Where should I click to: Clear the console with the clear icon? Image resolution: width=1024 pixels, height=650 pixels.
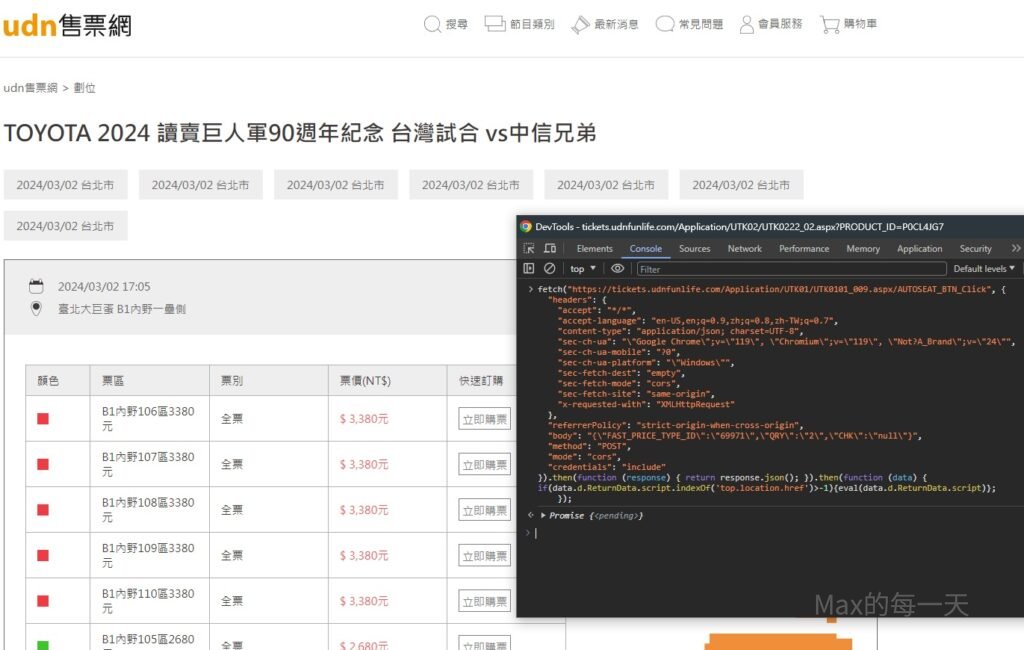coord(549,269)
